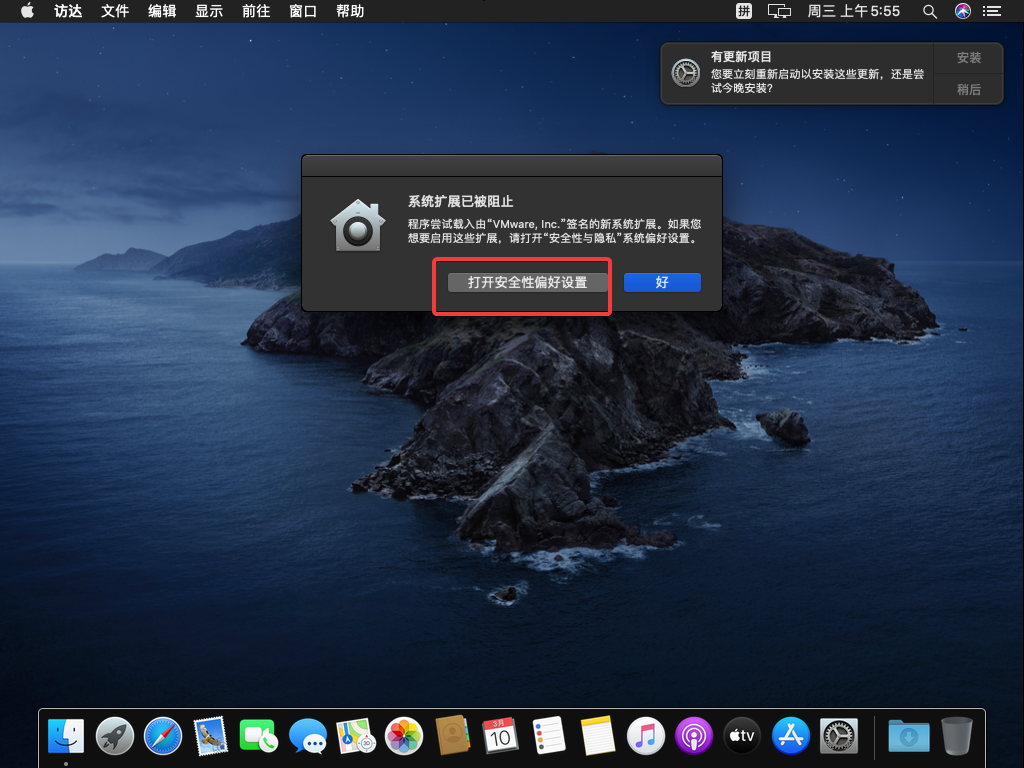This screenshot has width=1024, height=768.
Task: Click the Spotlight search magnifier icon
Action: (x=929, y=11)
